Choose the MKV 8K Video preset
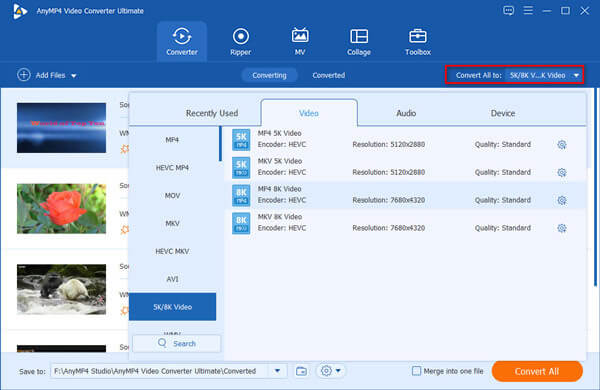This screenshot has width=600, height=390. click(406, 223)
